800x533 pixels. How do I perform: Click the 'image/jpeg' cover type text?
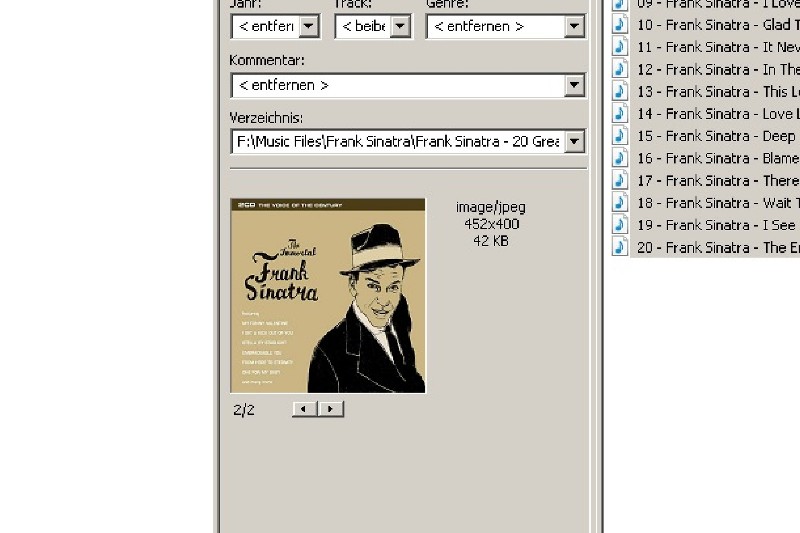491,207
